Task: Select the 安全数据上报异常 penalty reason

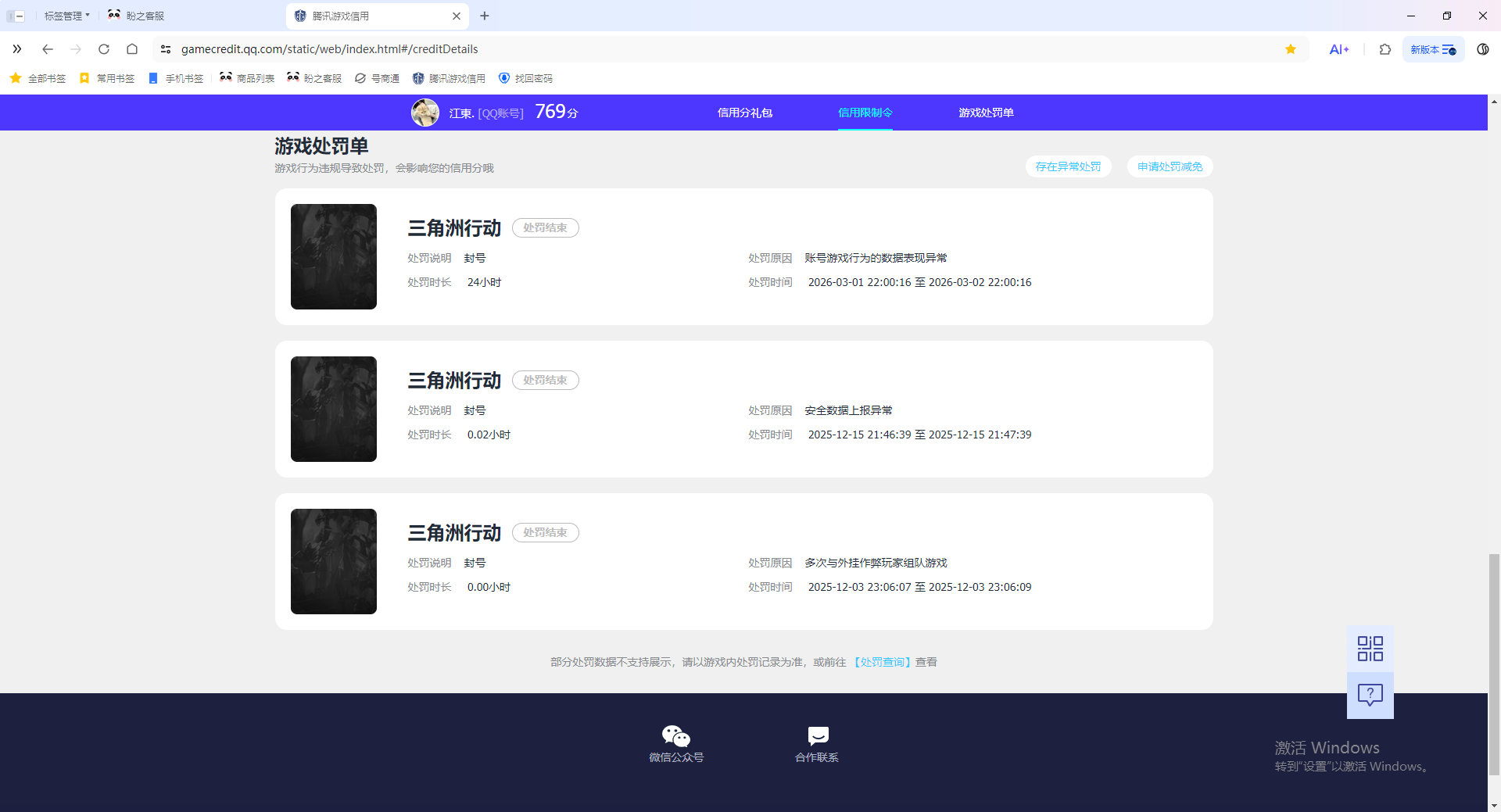Action: tap(849, 410)
